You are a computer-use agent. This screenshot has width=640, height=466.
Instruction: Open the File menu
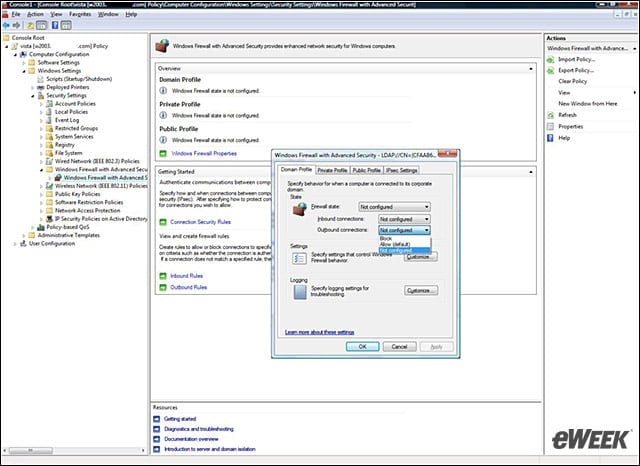click(16, 14)
